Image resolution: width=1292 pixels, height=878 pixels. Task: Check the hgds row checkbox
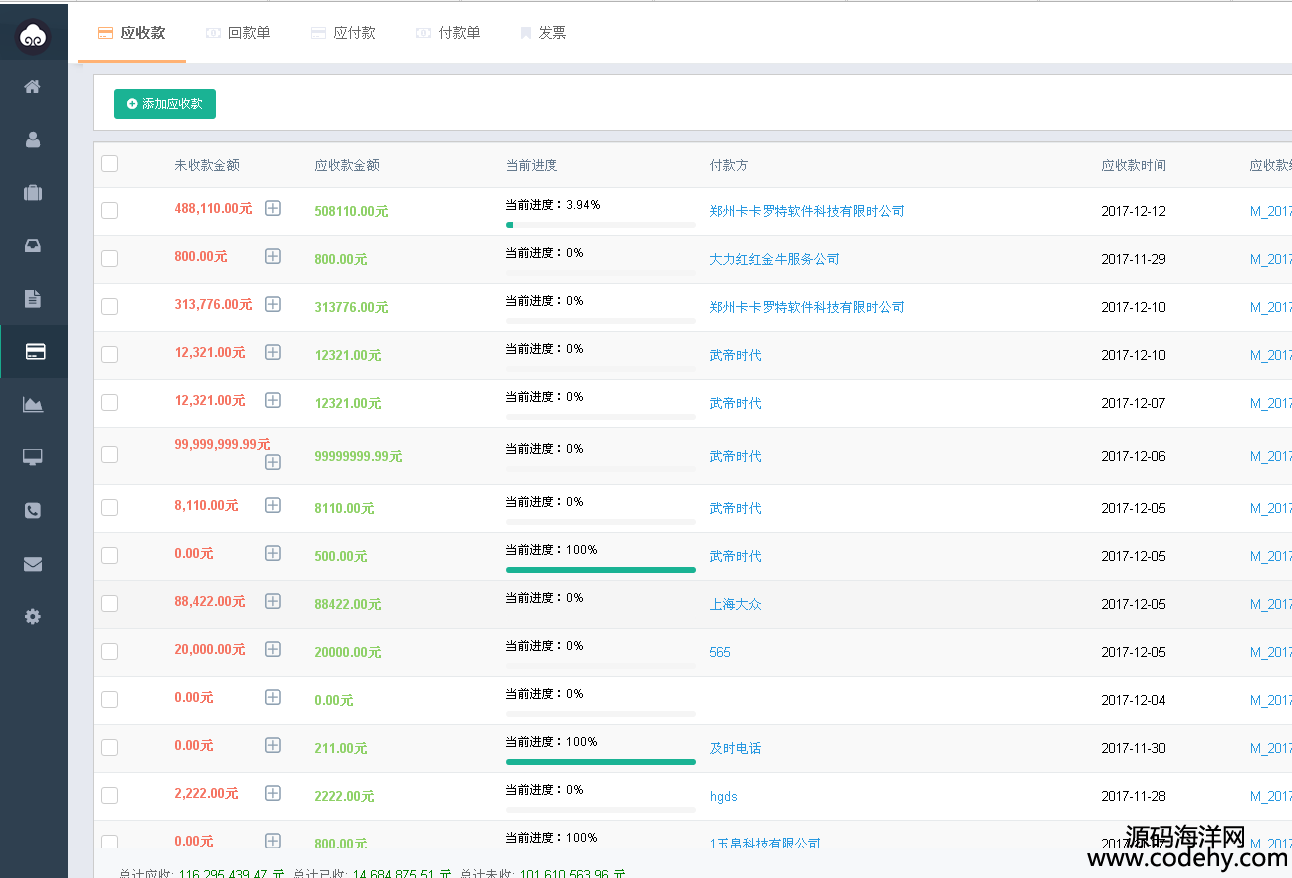pyautogui.click(x=110, y=795)
